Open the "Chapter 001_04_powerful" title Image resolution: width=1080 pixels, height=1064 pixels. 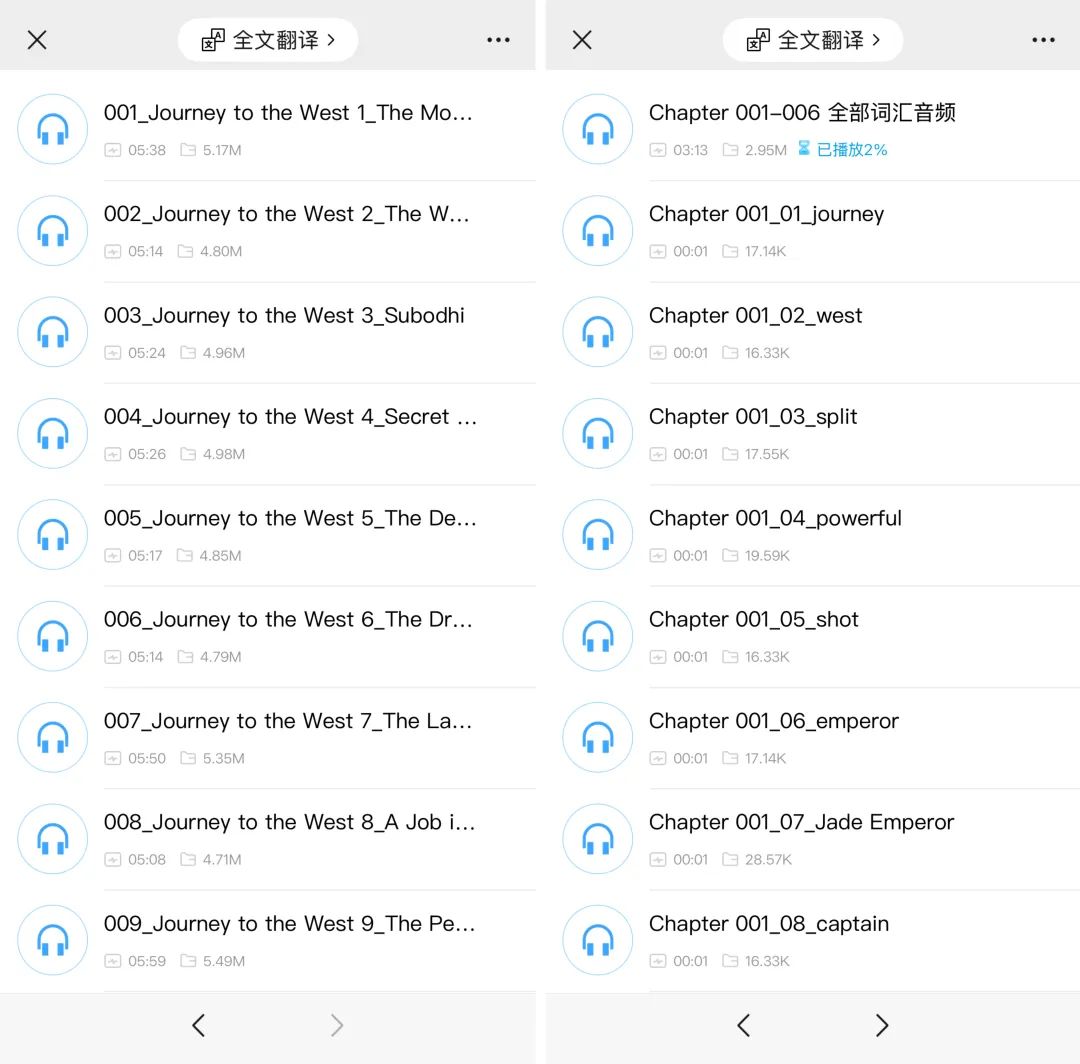pyautogui.click(x=775, y=518)
